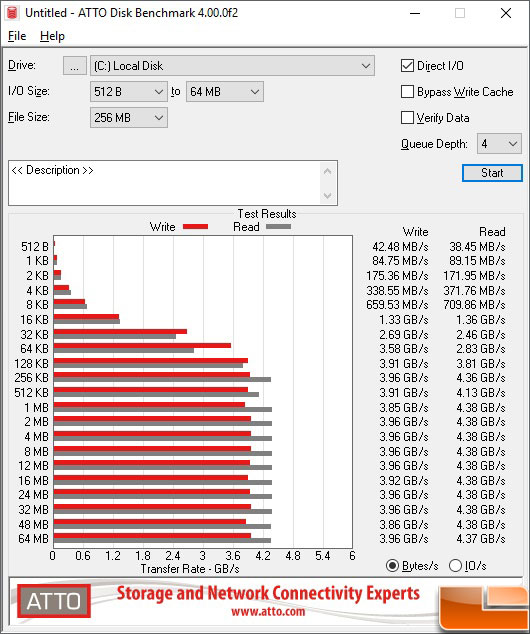Image resolution: width=530 pixels, height=634 pixels.
Task: Open the minimum I/O Size 512 B dropdown
Action: click(129, 92)
